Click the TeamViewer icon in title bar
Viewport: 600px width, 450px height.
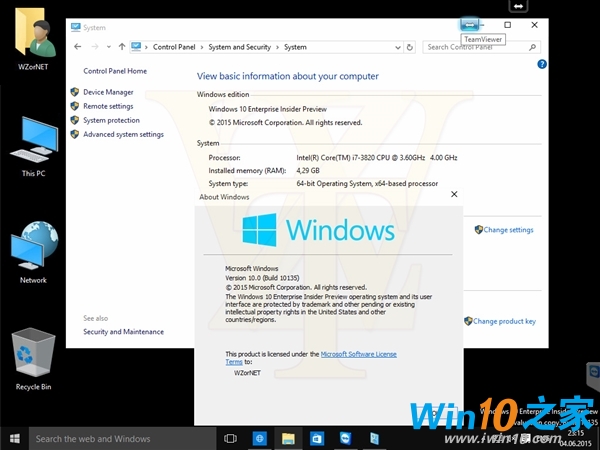coord(470,24)
